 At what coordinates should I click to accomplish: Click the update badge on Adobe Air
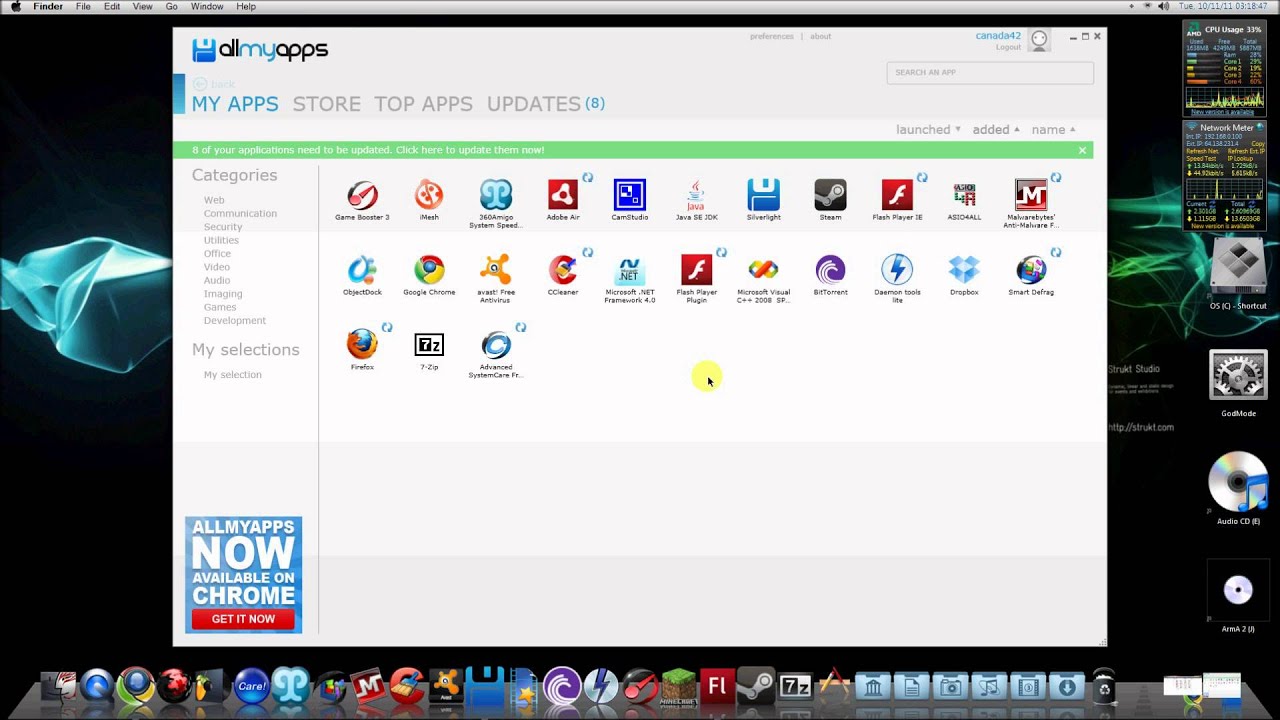[x=588, y=178]
